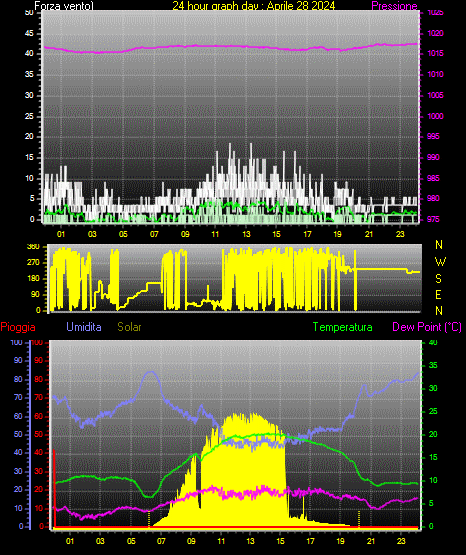Click hour label 13 under wind chart
The image size is (466, 555).
click(246, 234)
